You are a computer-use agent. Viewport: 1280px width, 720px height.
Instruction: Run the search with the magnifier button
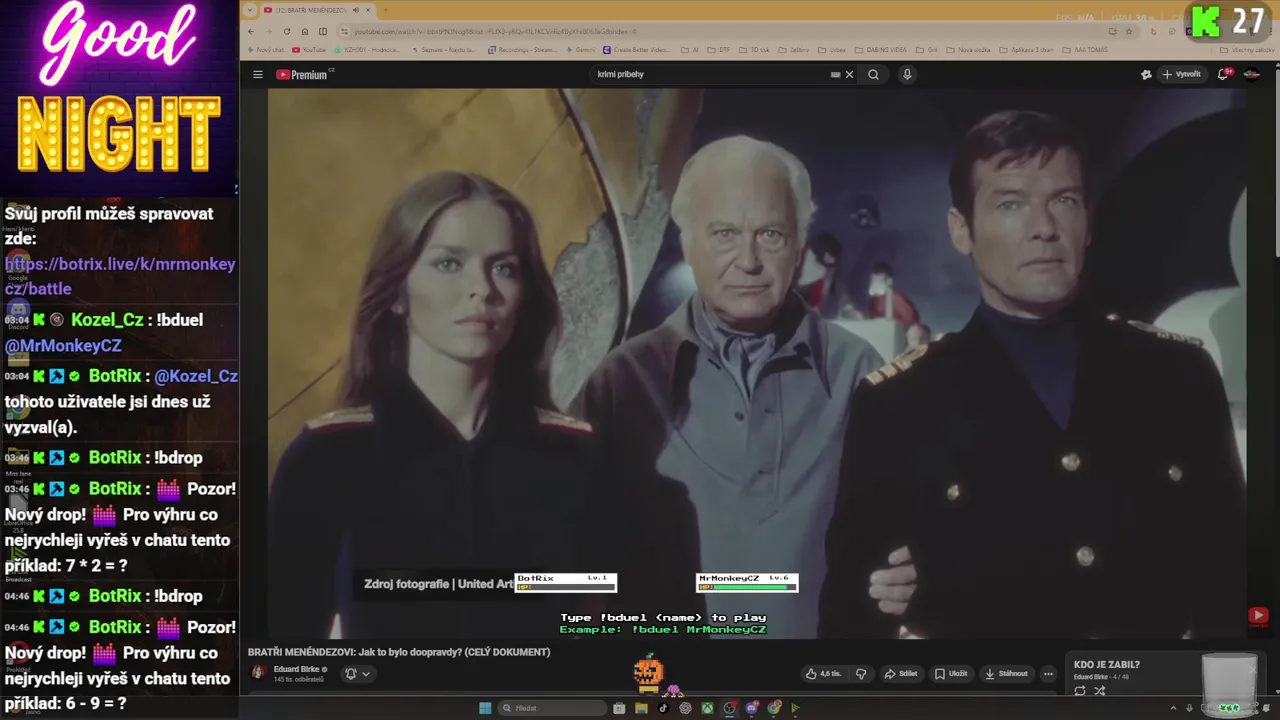click(x=873, y=74)
